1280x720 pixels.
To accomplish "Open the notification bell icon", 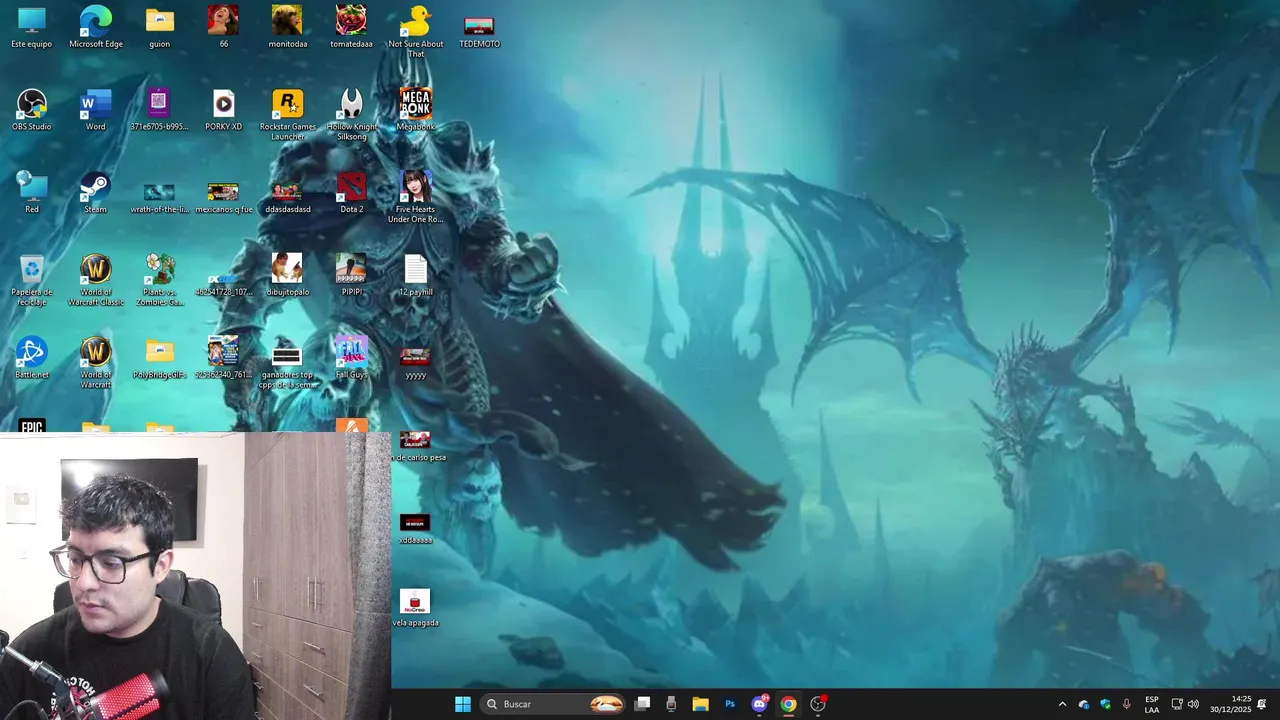I will click(x=1262, y=704).
